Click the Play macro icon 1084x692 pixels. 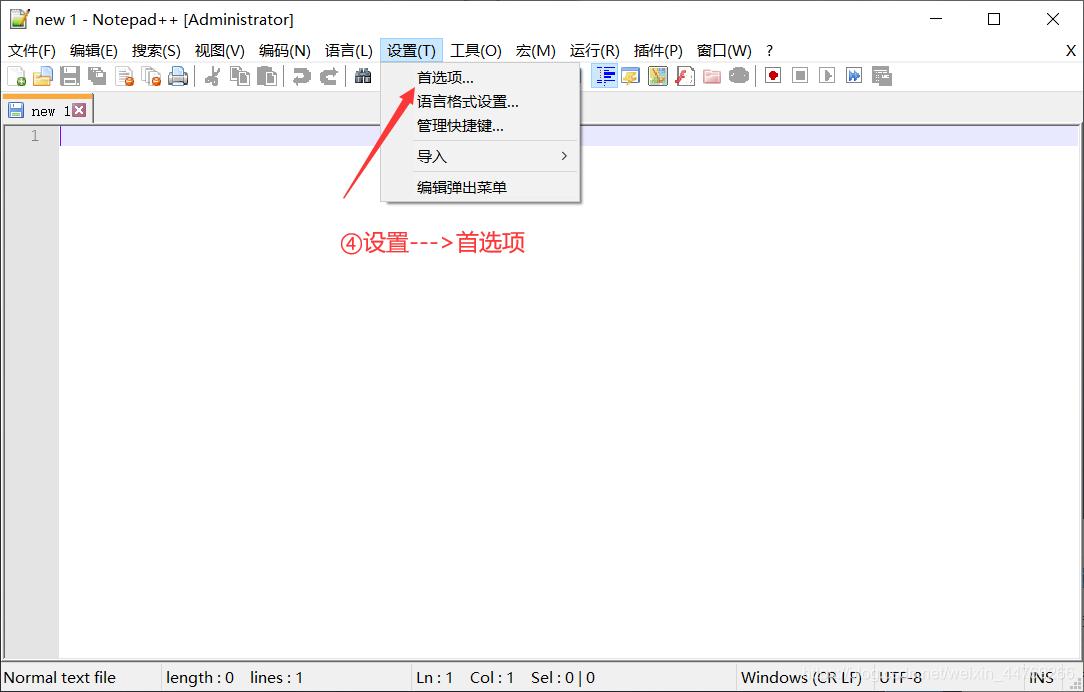click(827, 76)
